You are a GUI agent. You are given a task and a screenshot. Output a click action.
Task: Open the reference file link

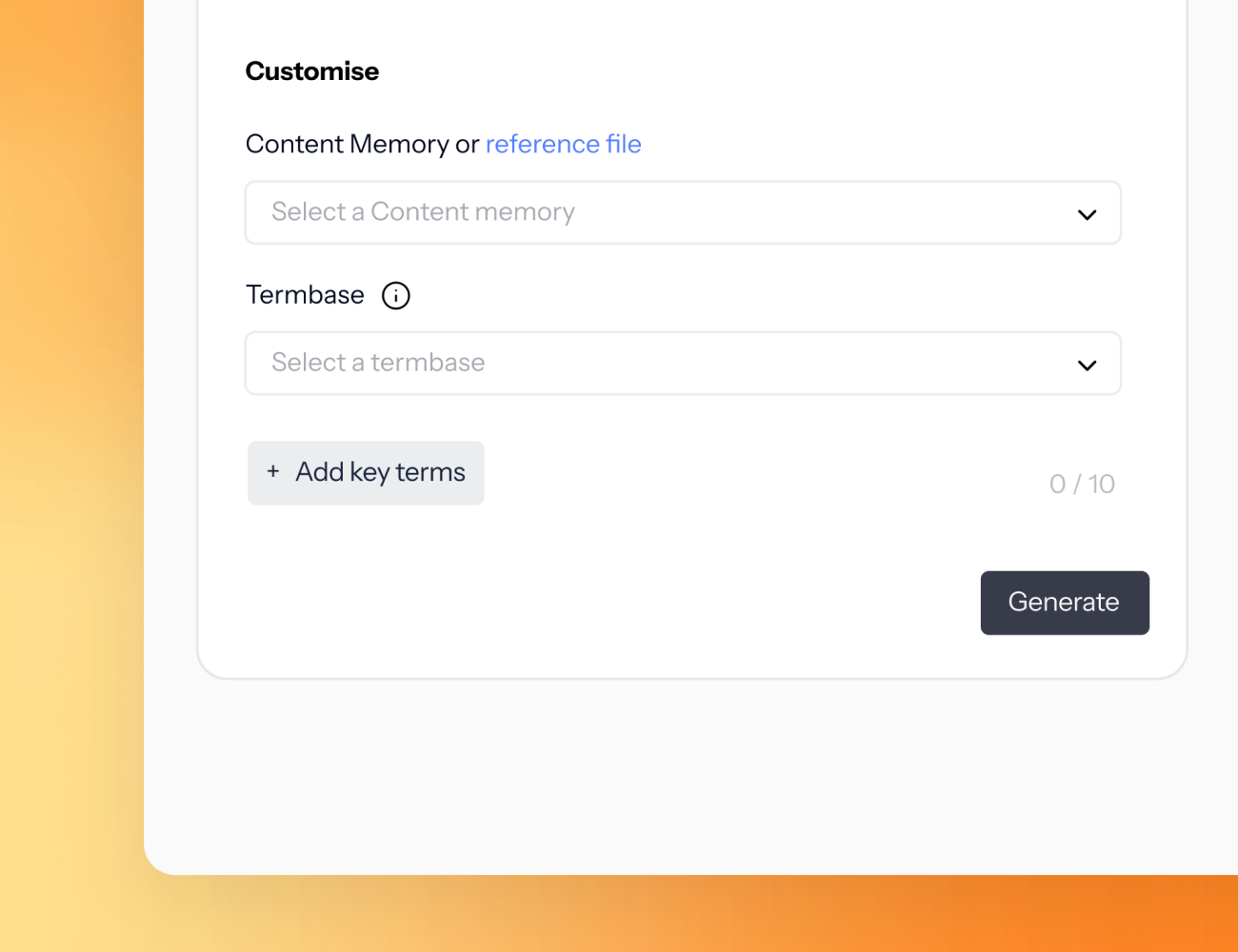(x=563, y=144)
